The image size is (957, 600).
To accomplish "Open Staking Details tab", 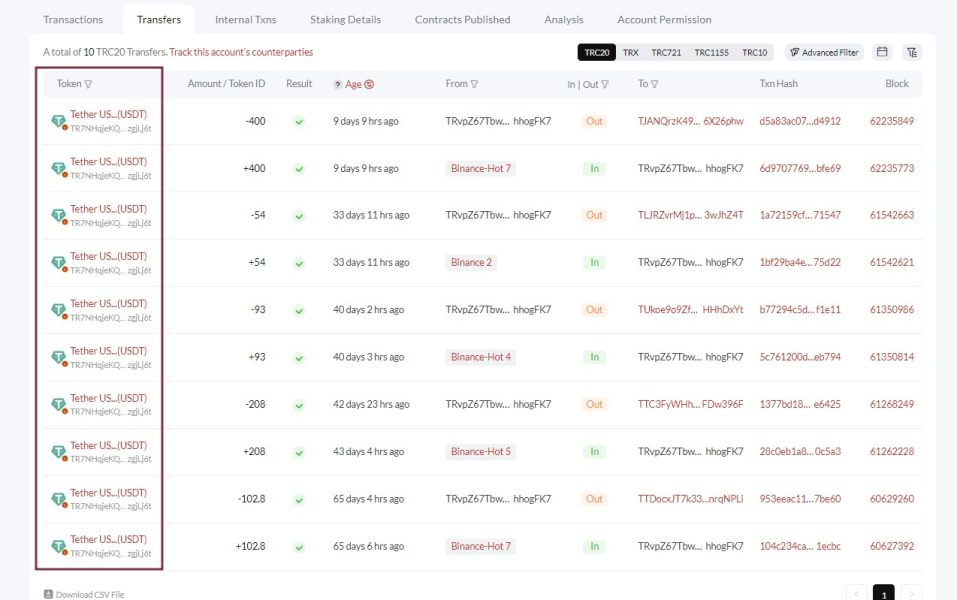I will (x=345, y=20).
